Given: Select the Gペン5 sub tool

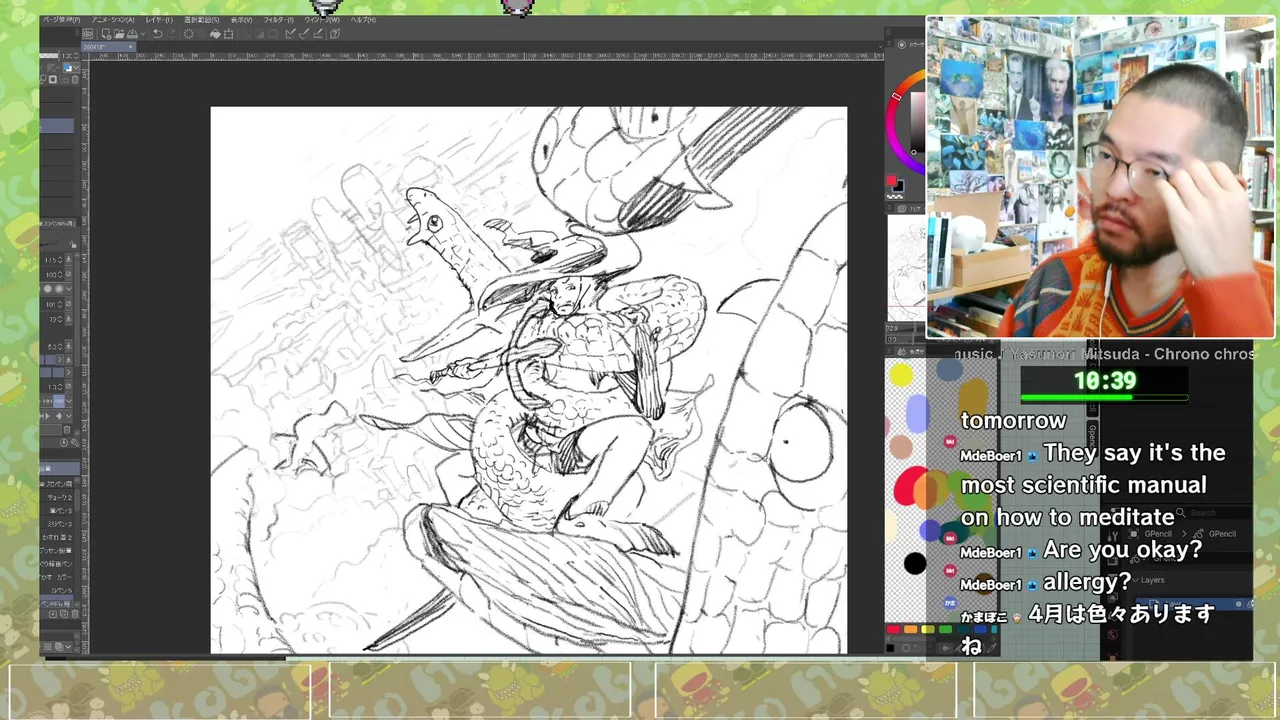Looking at the screenshot, I should pyautogui.click(x=62, y=591).
